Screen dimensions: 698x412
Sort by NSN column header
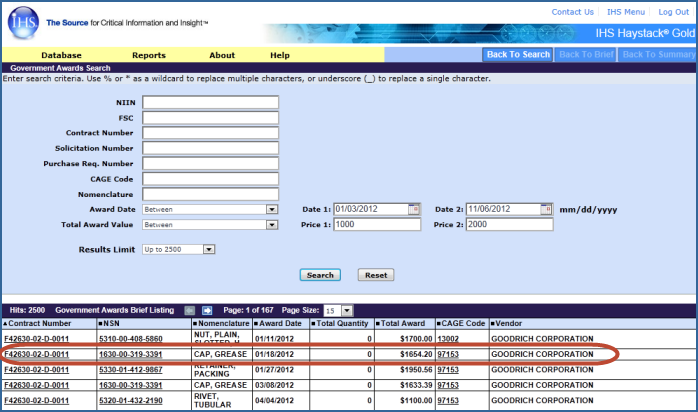click(109, 323)
